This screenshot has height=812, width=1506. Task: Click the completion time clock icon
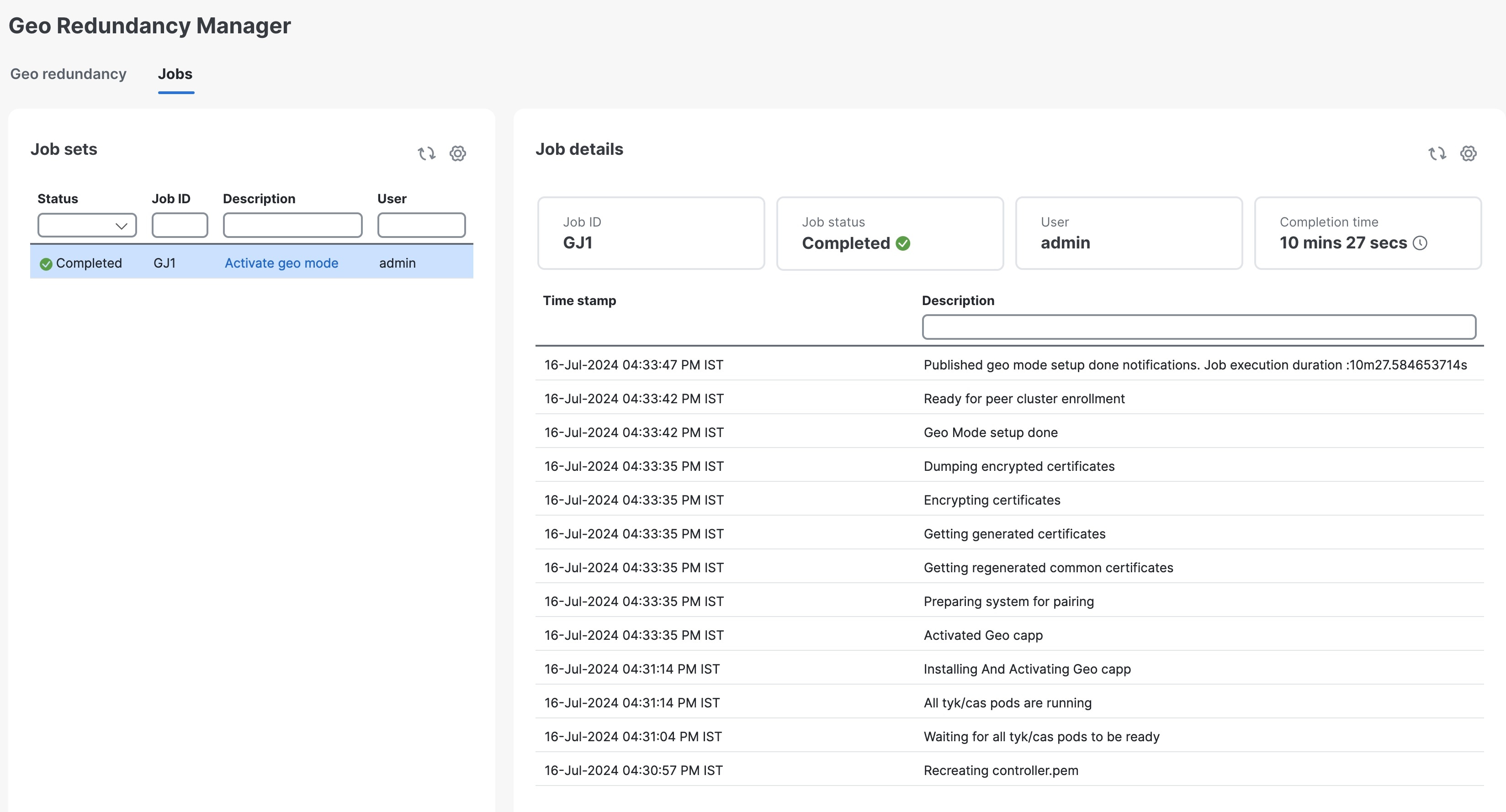(x=1420, y=243)
